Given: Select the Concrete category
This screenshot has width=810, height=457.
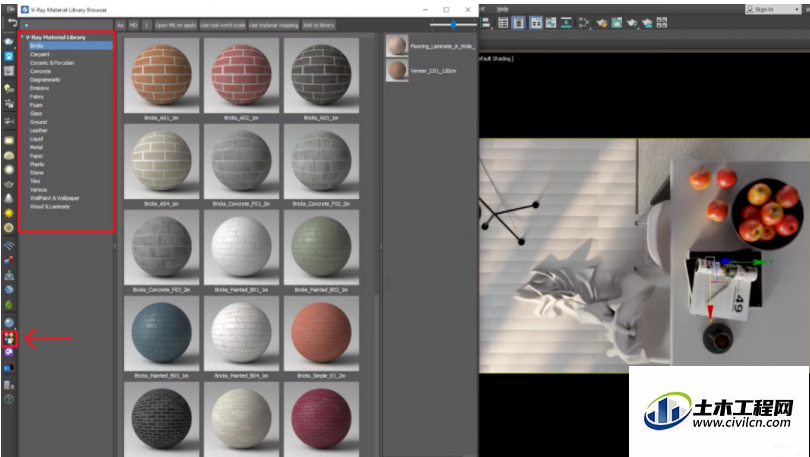Looking at the screenshot, I should 40,71.
